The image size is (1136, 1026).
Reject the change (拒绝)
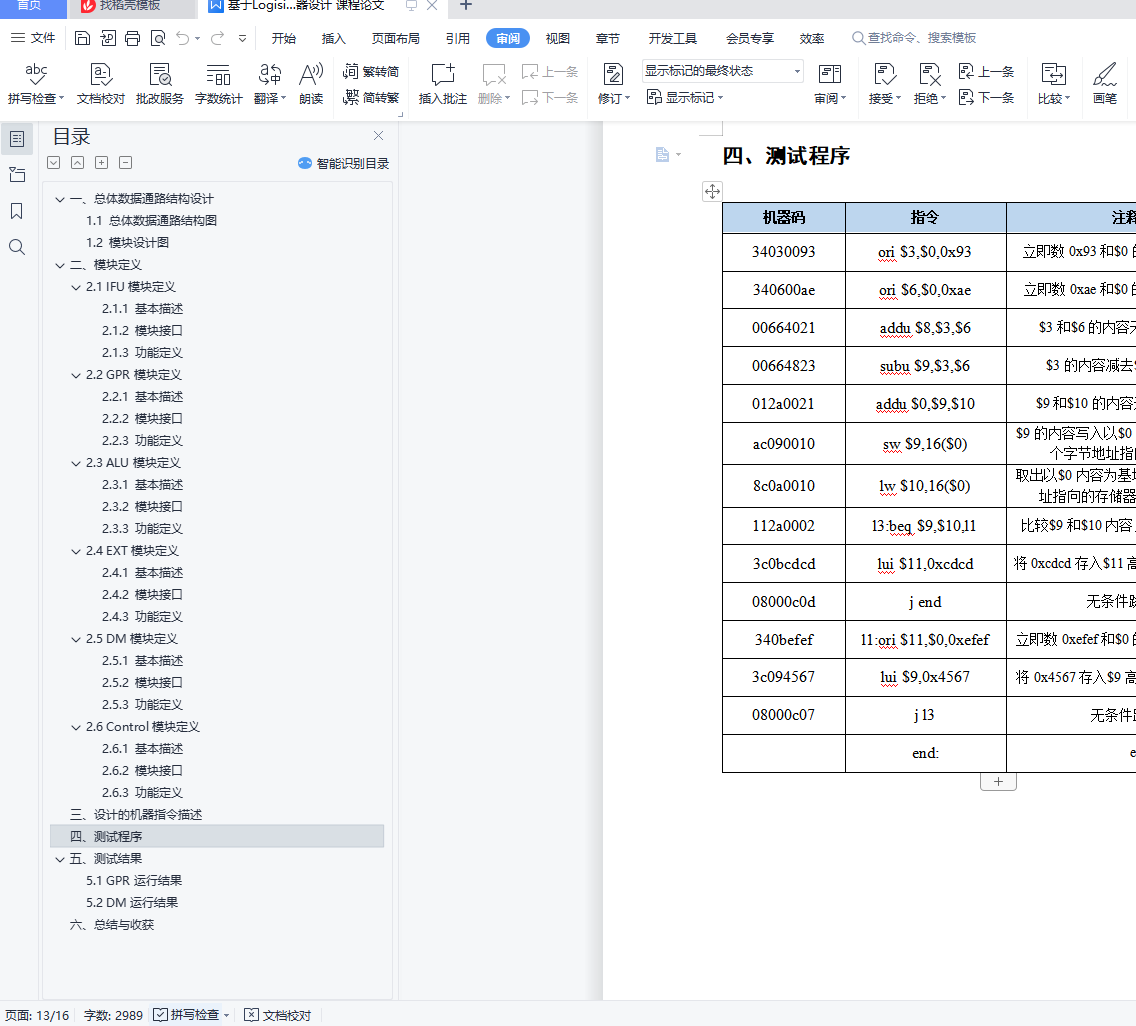(930, 84)
